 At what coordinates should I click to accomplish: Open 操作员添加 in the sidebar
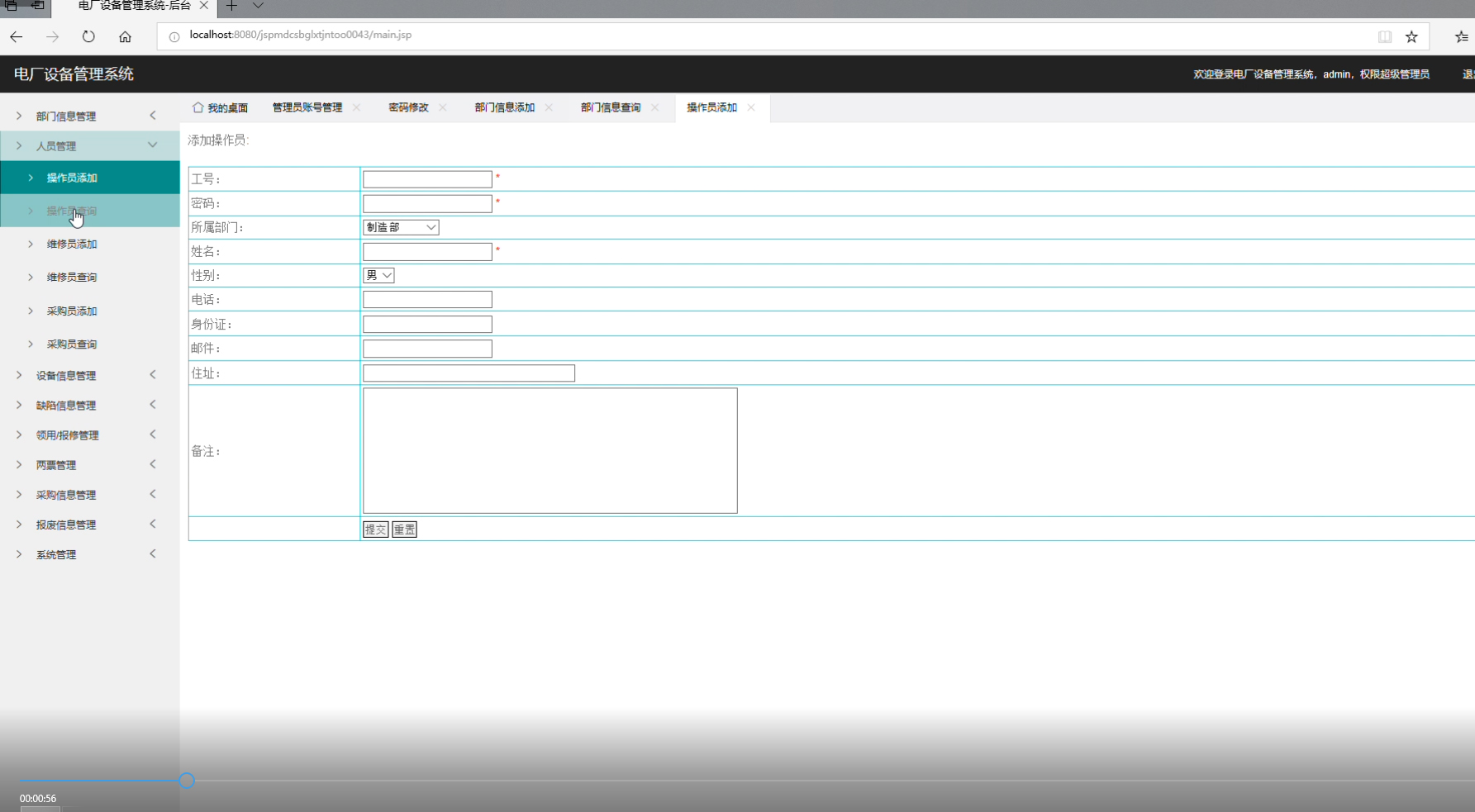click(x=89, y=178)
